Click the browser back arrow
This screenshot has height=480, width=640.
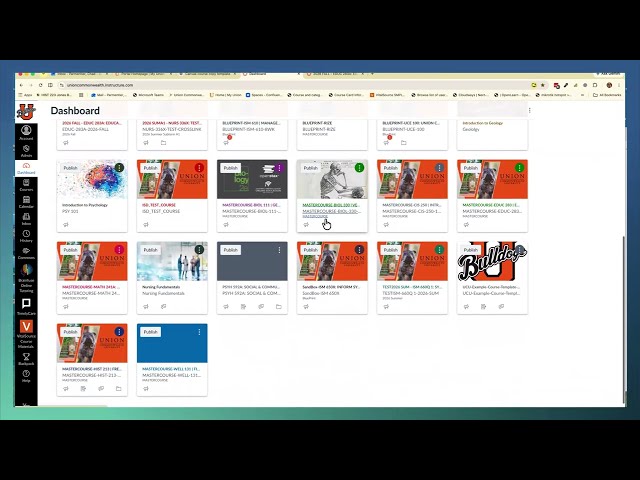[x=21, y=85]
